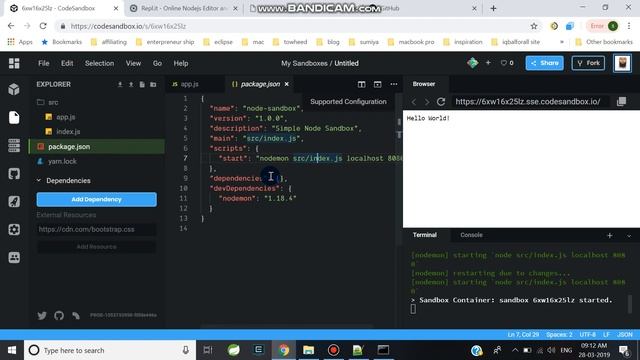Viewport: 640px width, 360px height.
Task: Open index.js in the file tree
Action: (x=68, y=132)
